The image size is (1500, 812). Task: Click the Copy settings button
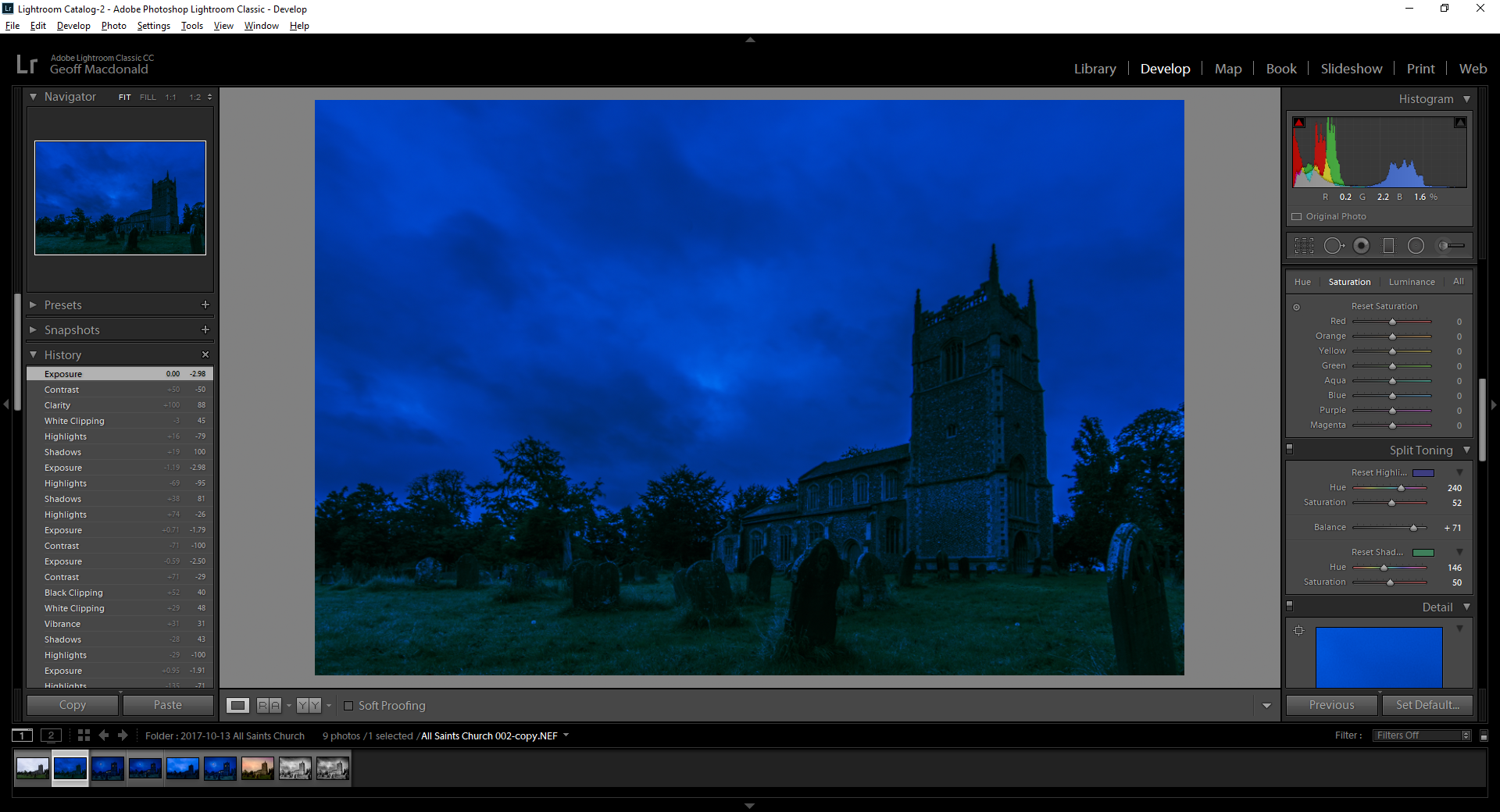(73, 705)
